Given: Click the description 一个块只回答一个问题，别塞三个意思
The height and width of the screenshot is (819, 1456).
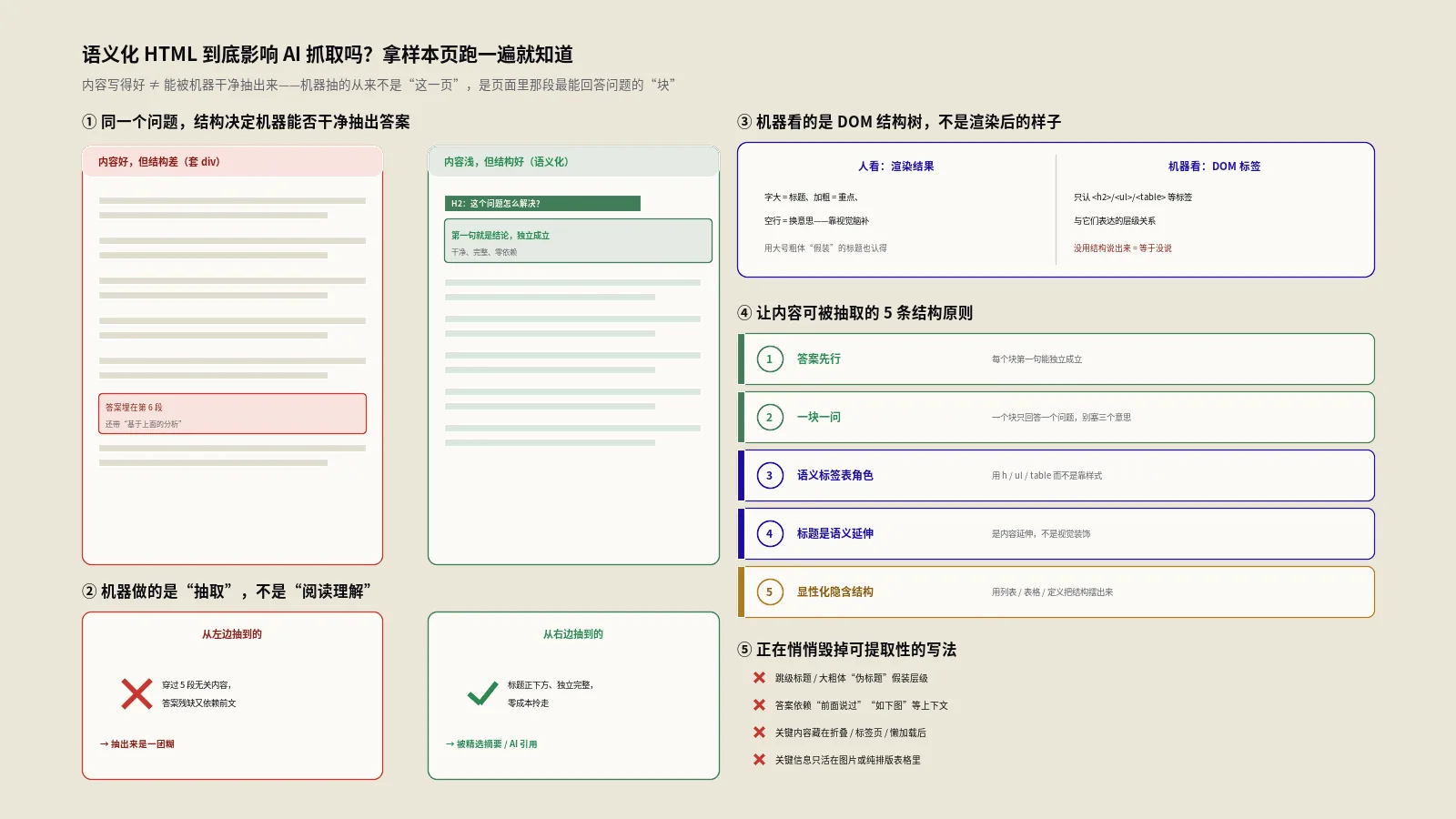Looking at the screenshot, I should click(1061, 418).
